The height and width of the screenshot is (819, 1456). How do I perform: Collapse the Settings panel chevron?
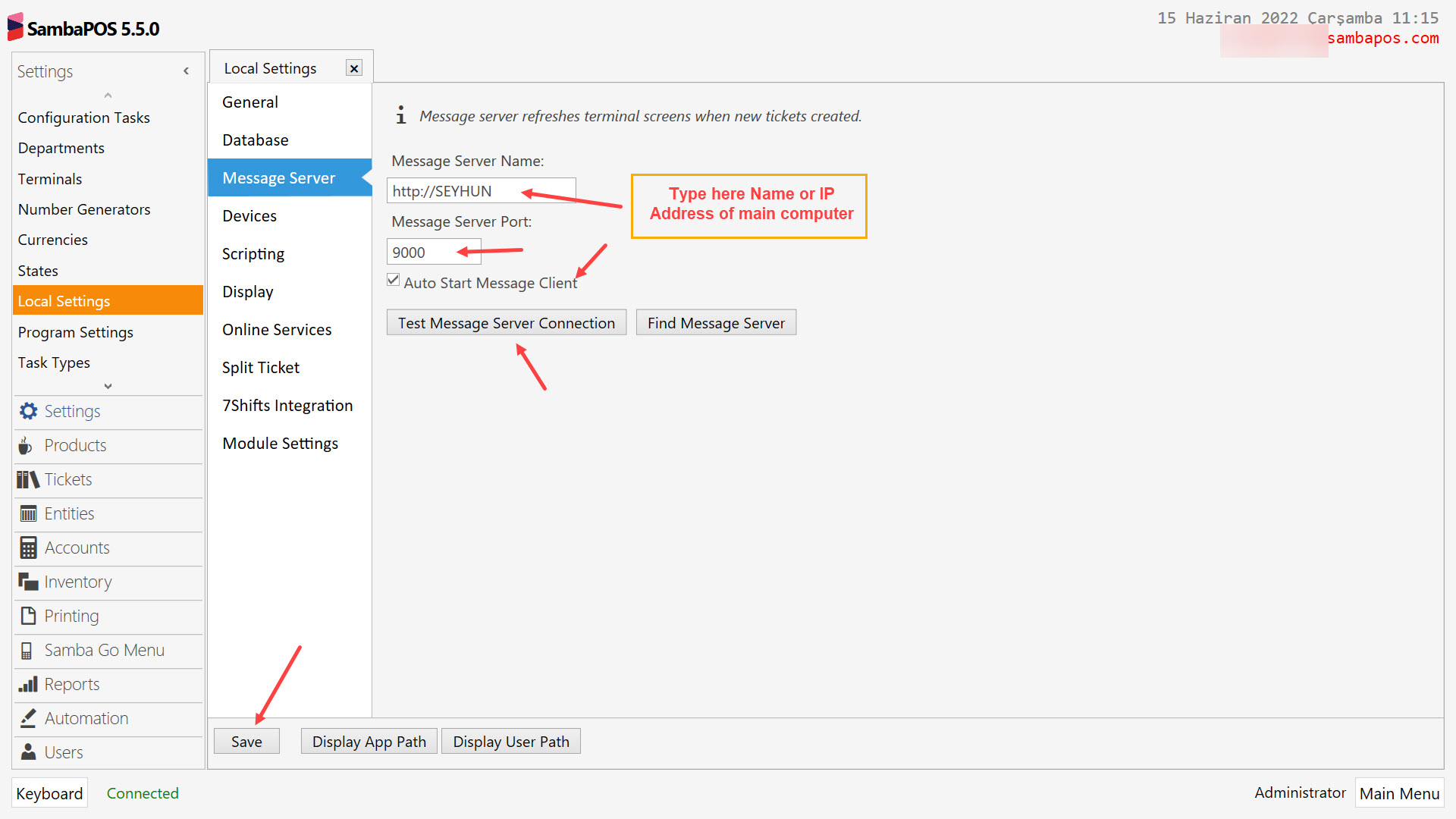tap(186, 71)
